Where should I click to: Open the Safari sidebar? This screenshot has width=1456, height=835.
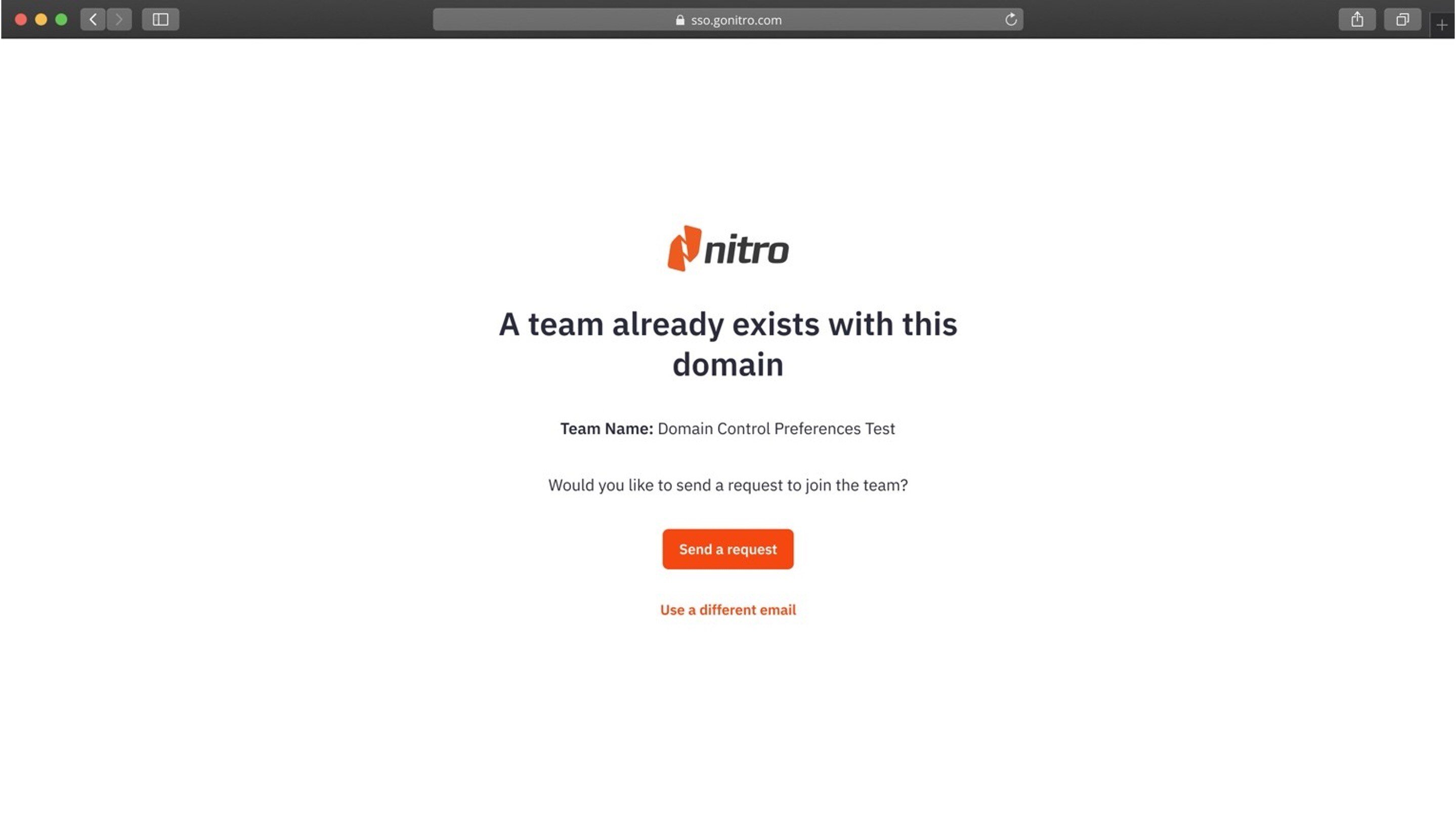[x=160, y=19]
